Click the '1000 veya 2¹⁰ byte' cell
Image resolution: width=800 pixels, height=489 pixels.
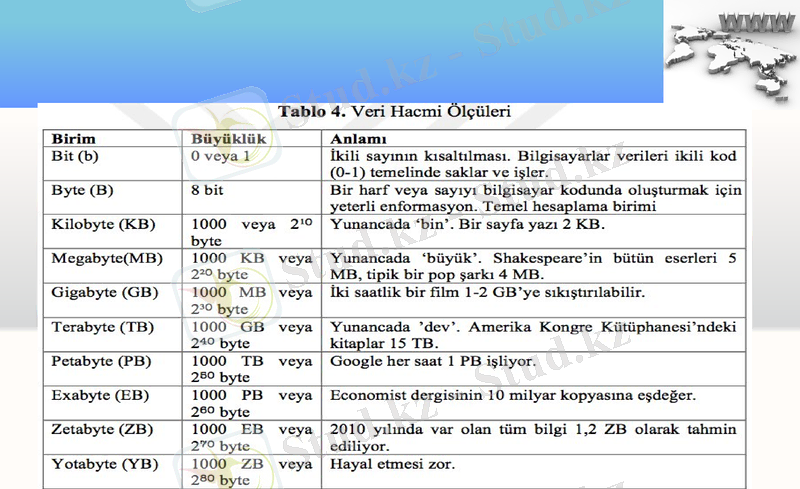click(252, 232)
